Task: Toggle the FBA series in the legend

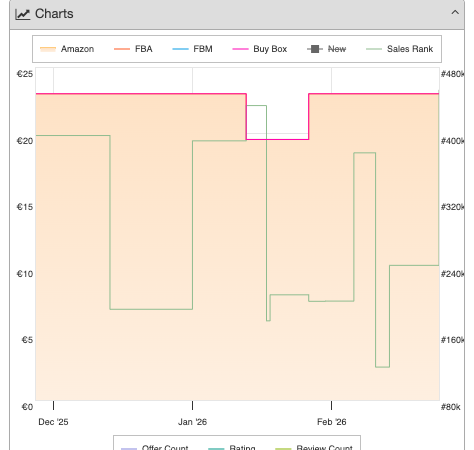Action: tap(133, 49)
